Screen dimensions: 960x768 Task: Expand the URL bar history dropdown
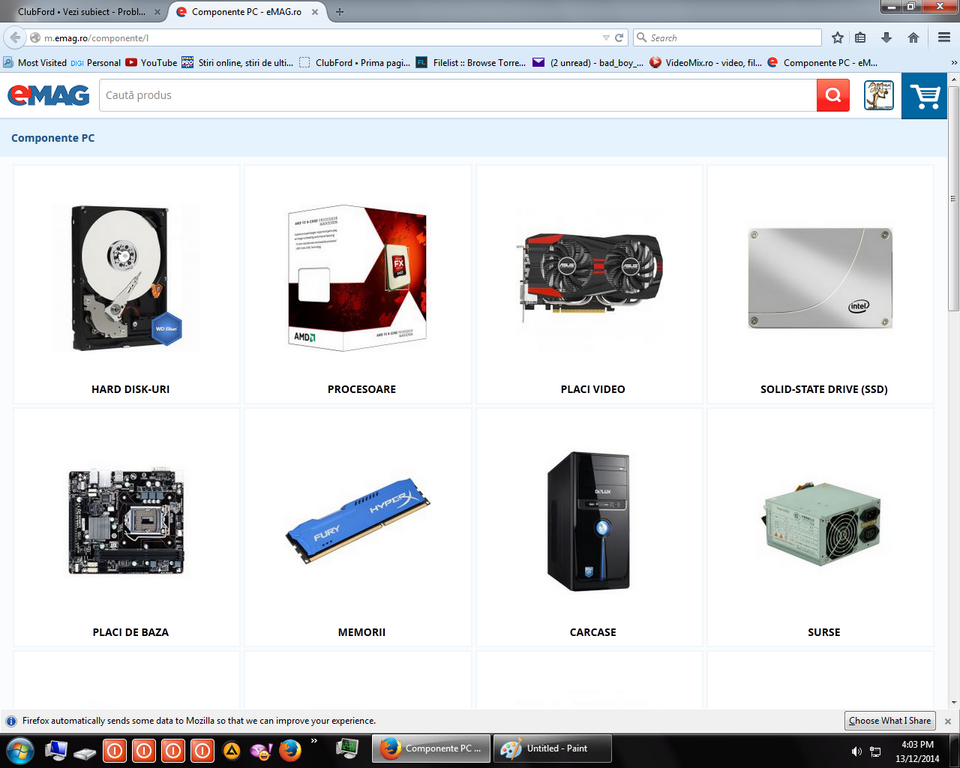[606, 38]
